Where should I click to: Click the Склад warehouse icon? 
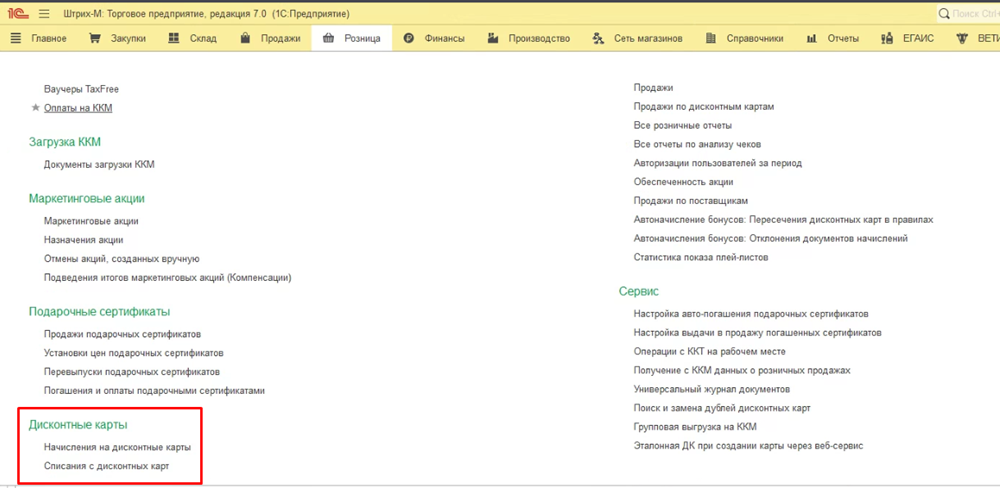point(170,38)
